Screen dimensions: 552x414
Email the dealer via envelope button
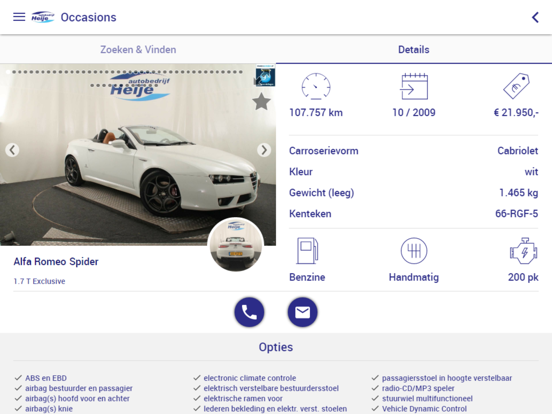pos(302,312)
